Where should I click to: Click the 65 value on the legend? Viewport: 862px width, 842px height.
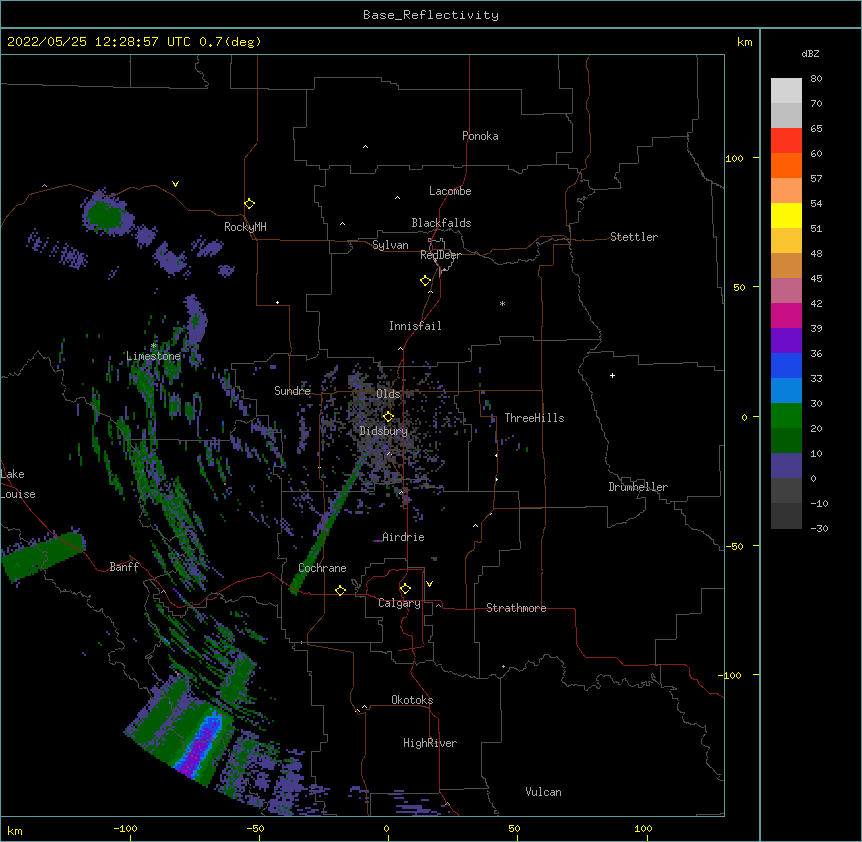[816, 129]
